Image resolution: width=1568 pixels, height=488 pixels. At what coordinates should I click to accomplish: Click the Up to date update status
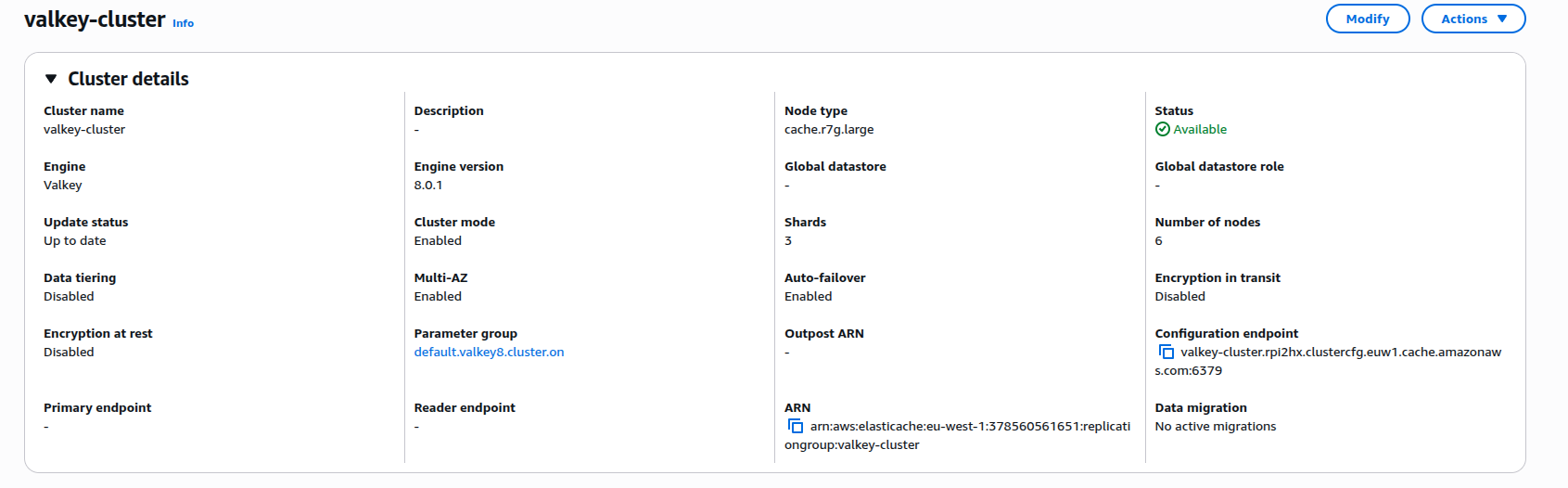[x=74, y=241]
